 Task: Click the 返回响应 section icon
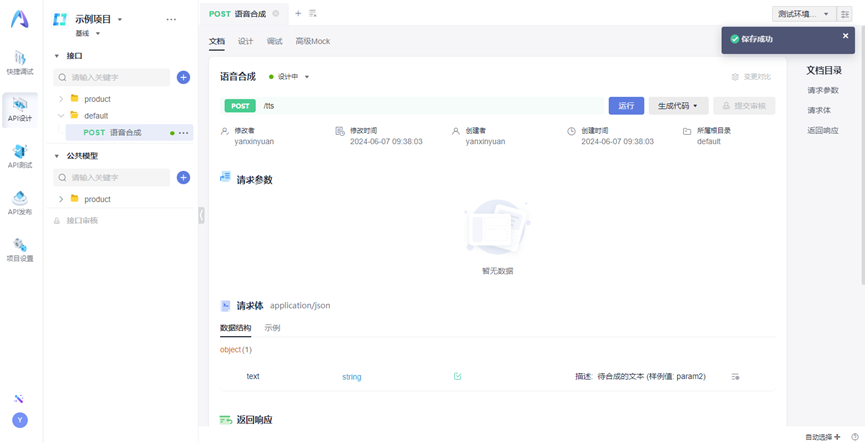click(225, 420)
